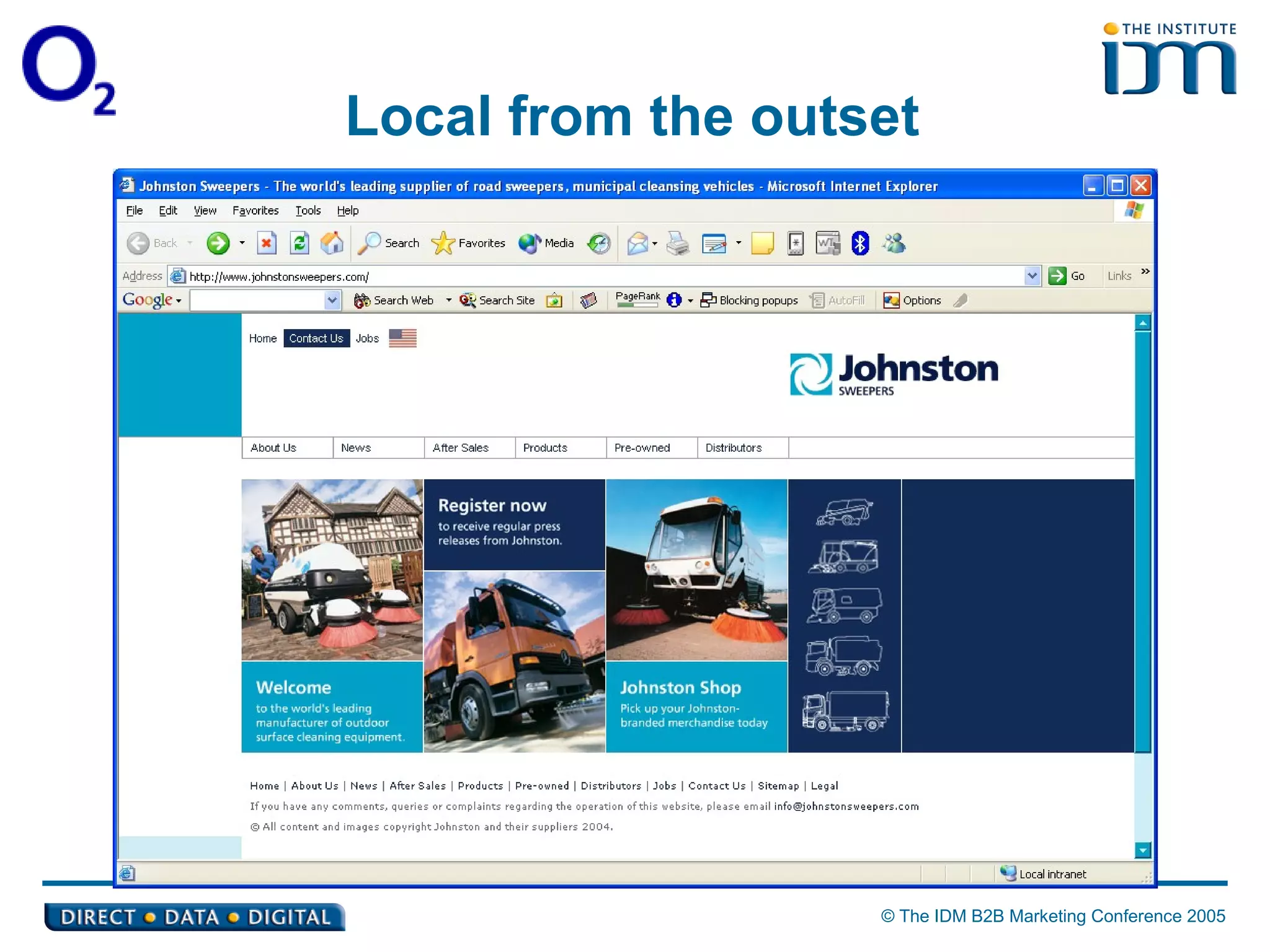This screenshot has height=952, width=1270.
Task: Click the Jobs top link
Action: coord(367,338)
